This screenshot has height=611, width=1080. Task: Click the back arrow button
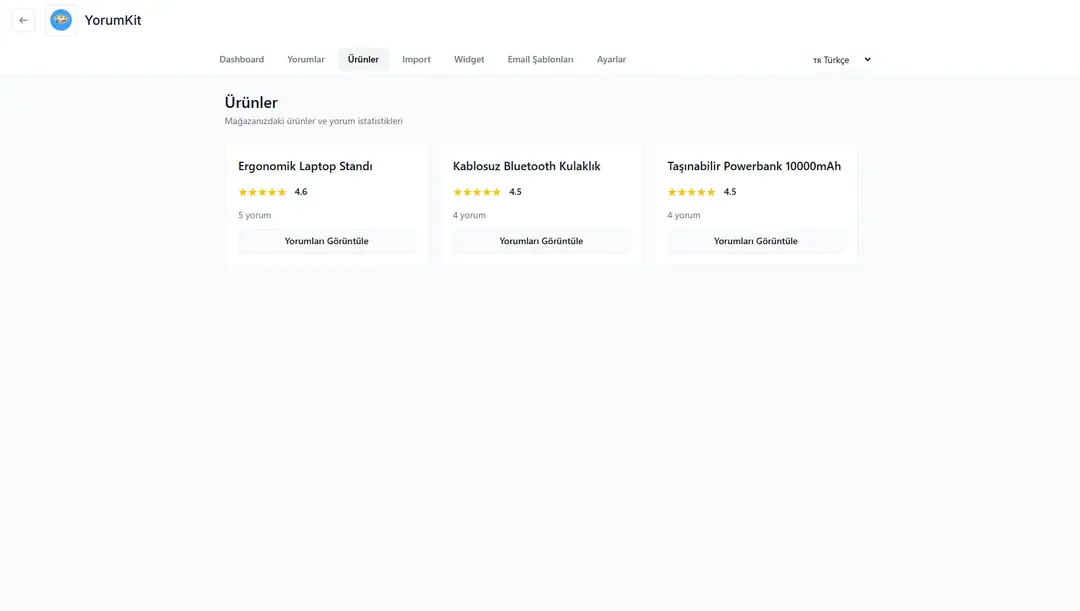pyautogui.click(x=23, y=20)
